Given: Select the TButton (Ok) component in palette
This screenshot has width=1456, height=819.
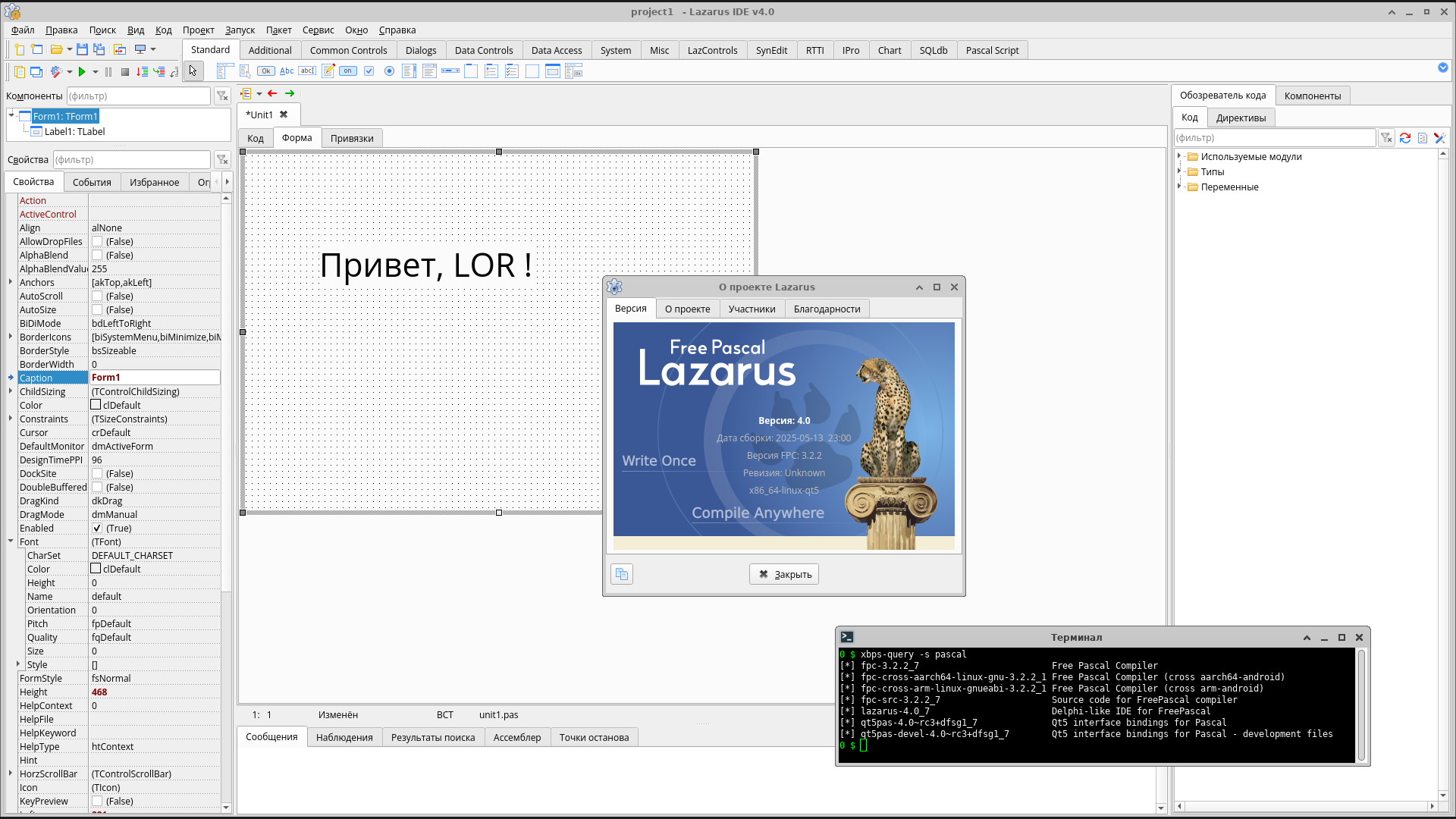Looking at the screenshot, I should [x=266, y=71].
